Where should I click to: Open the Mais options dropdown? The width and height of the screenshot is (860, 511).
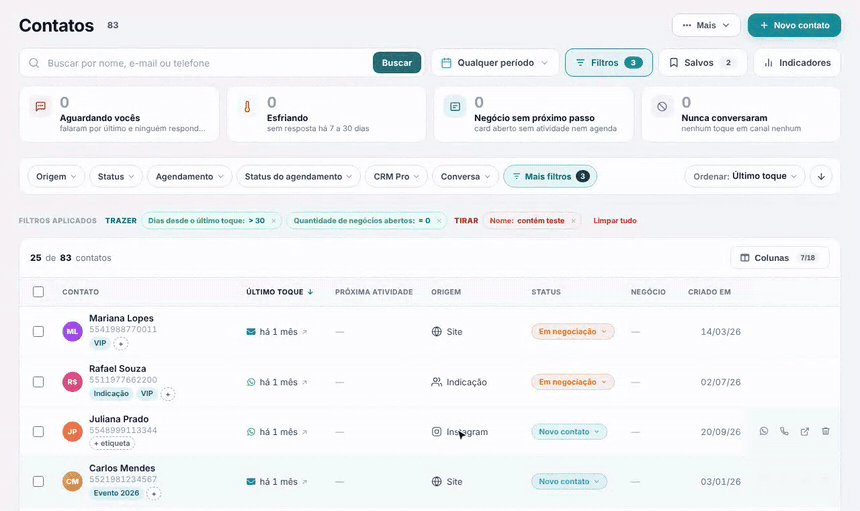point(706,25)
